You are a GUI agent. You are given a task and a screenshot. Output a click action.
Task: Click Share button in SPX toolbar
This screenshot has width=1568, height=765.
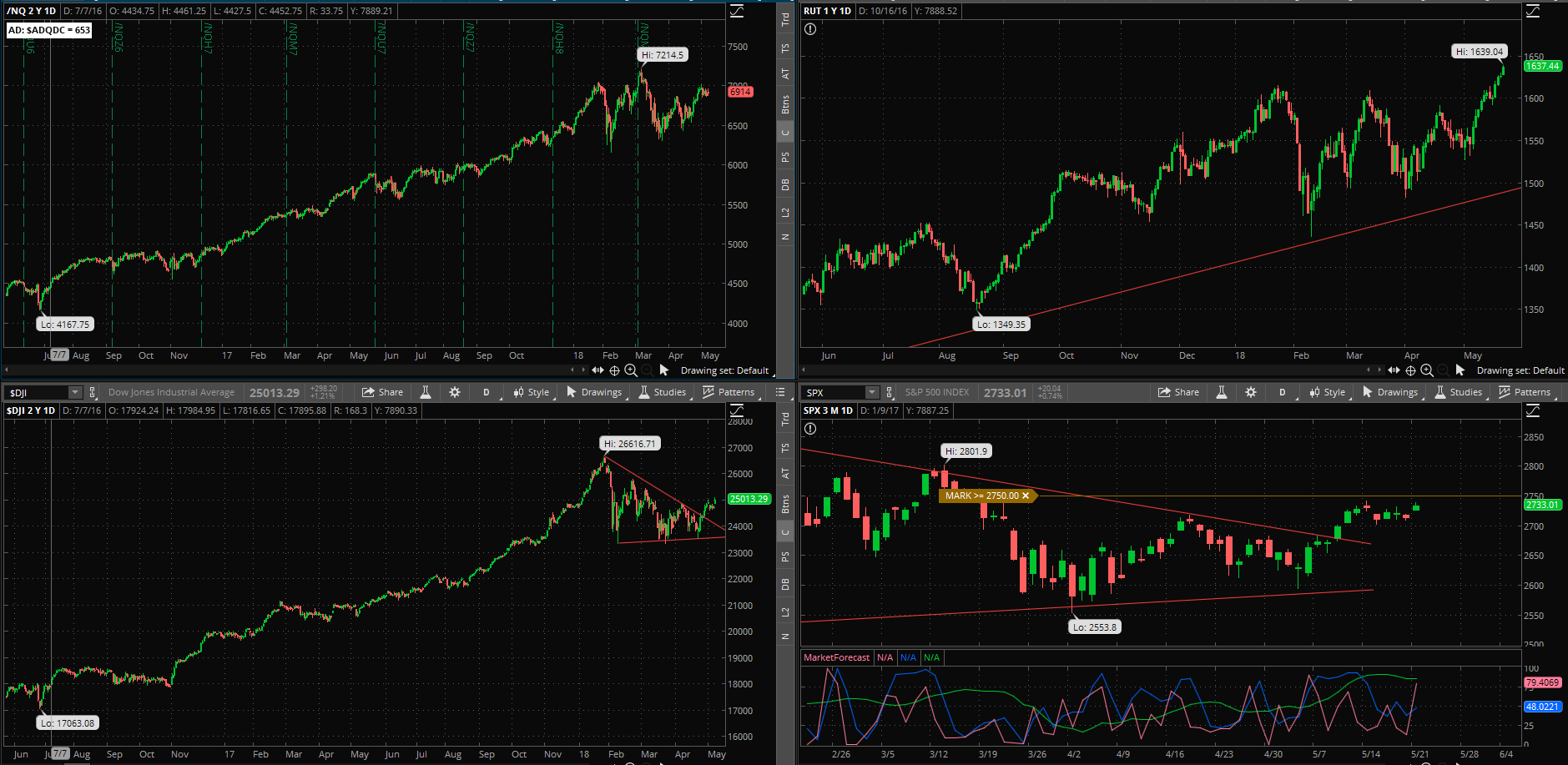[x=1179, y=392]
